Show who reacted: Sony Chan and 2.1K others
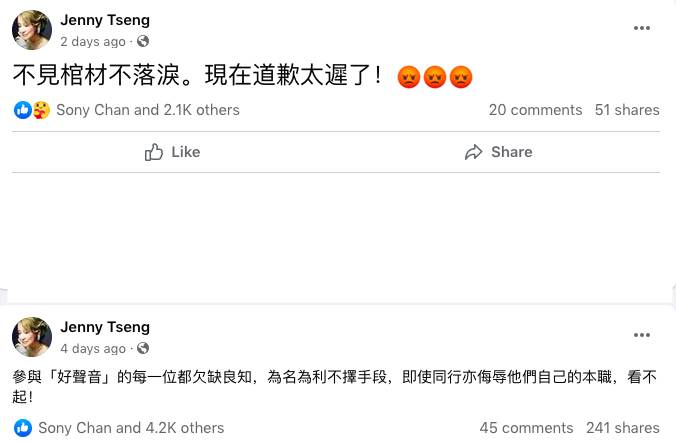The width and height of the screenshot is (676, 444). pos(148,110)
